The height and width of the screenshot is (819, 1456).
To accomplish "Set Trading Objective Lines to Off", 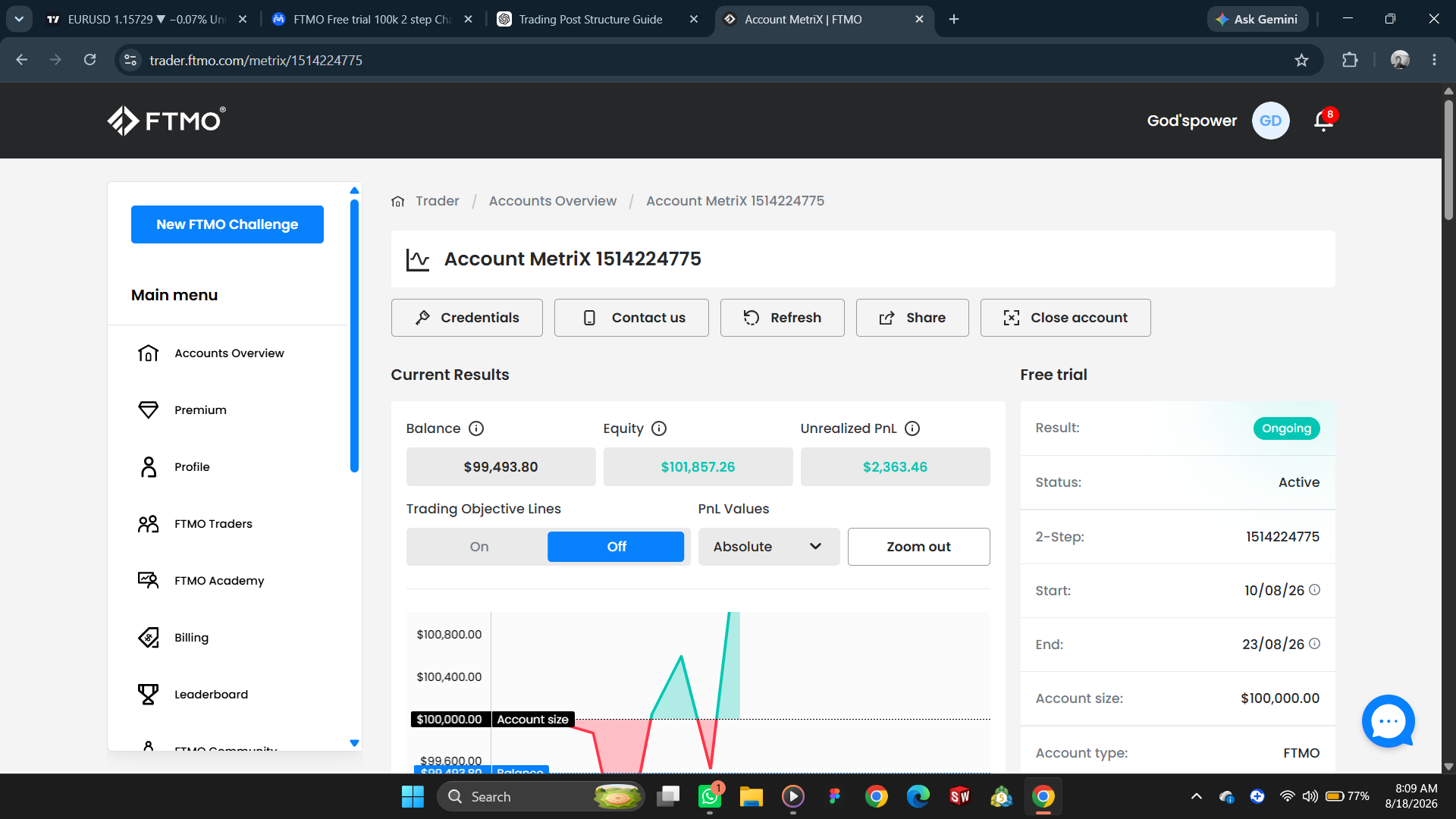I will [616, 547].
